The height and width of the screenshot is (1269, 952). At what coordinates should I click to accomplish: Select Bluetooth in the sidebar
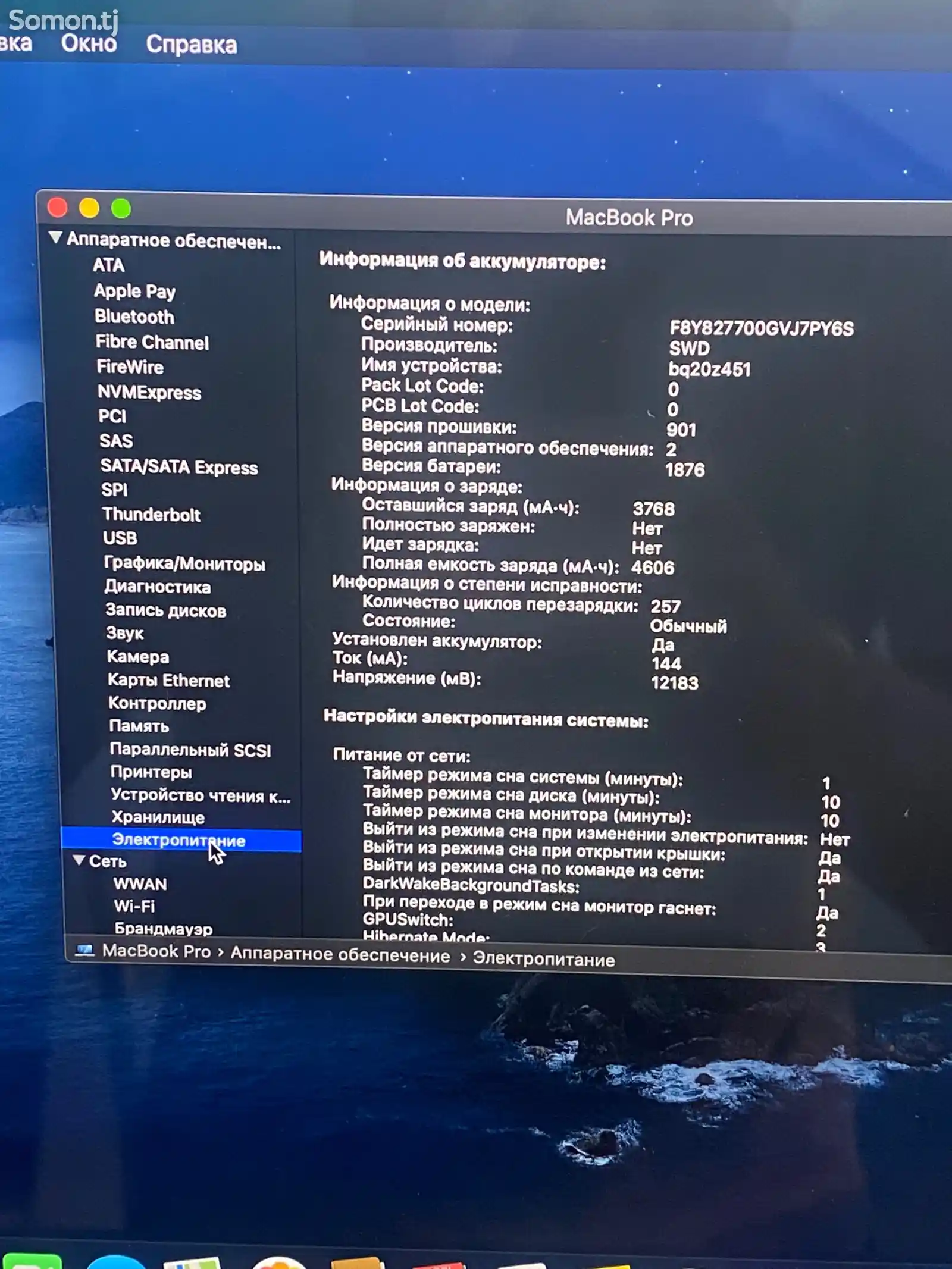pyautogui.click(x=134, y=317)
